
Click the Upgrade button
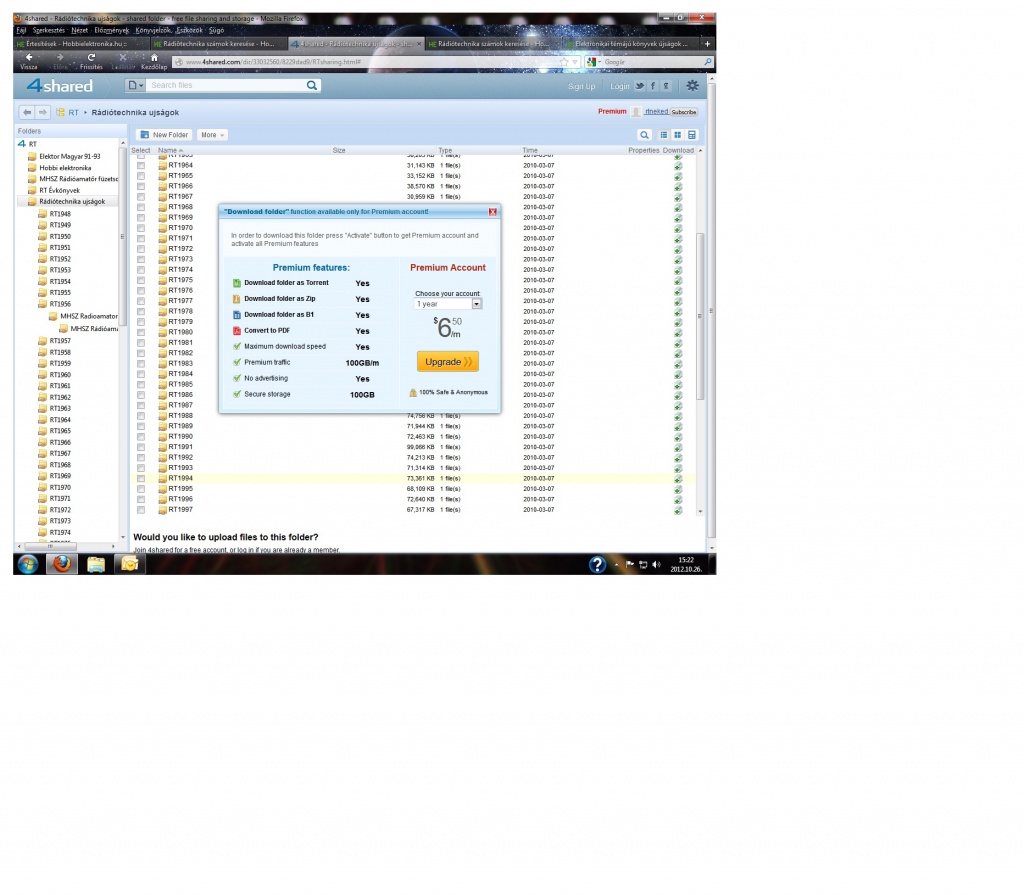click(x=448, y=362)
